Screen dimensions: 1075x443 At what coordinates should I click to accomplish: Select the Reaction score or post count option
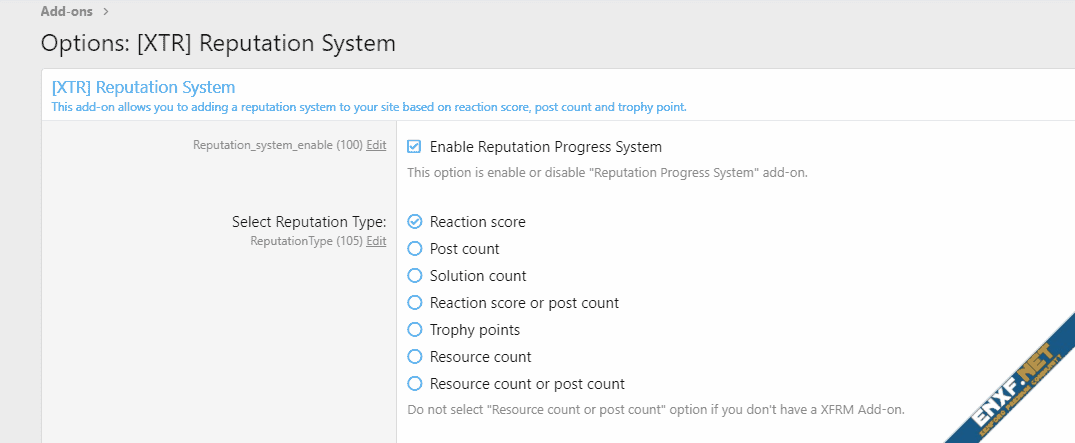coord(415,303)
